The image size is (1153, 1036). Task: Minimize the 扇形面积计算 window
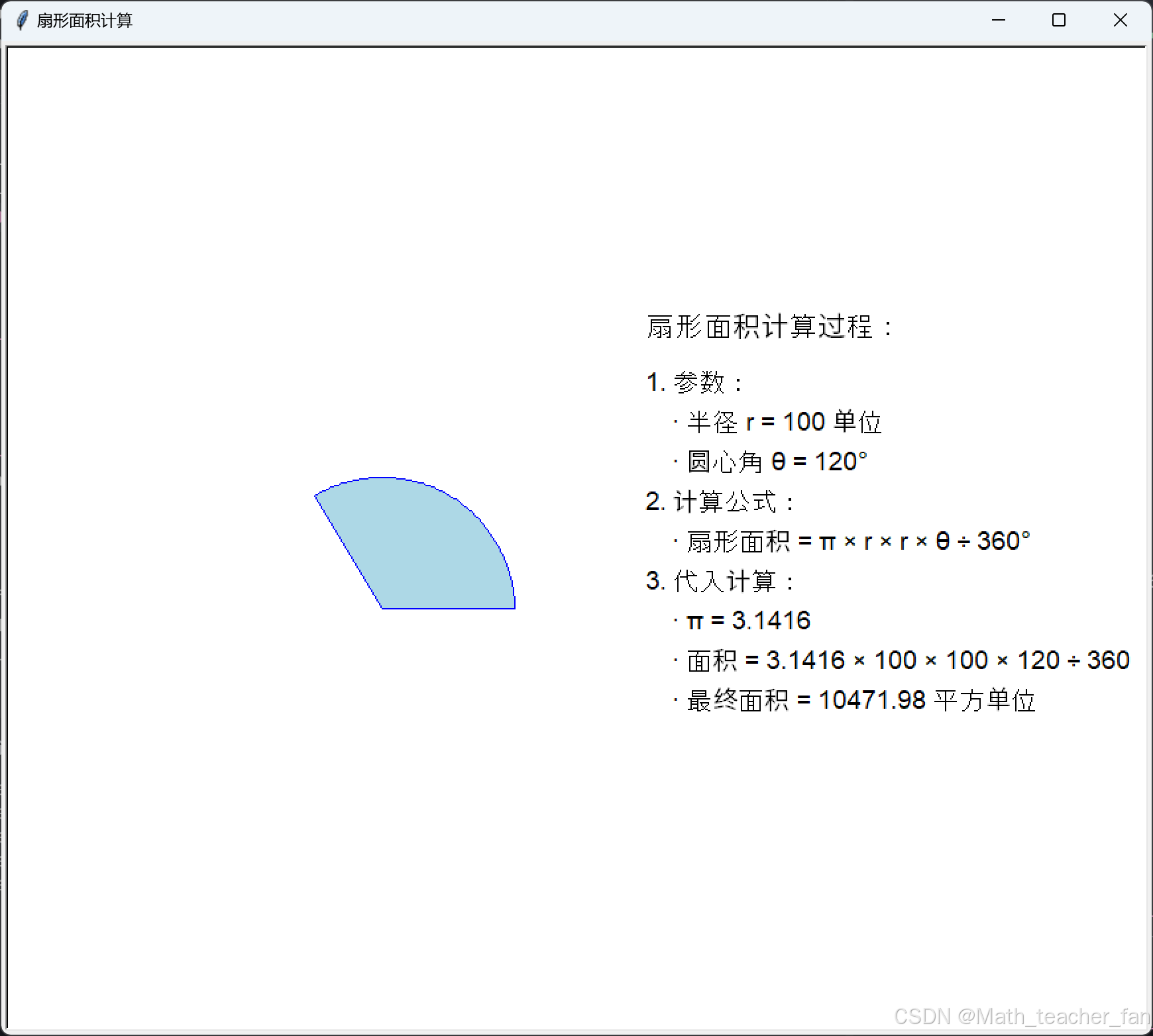[x=999, y=21]
